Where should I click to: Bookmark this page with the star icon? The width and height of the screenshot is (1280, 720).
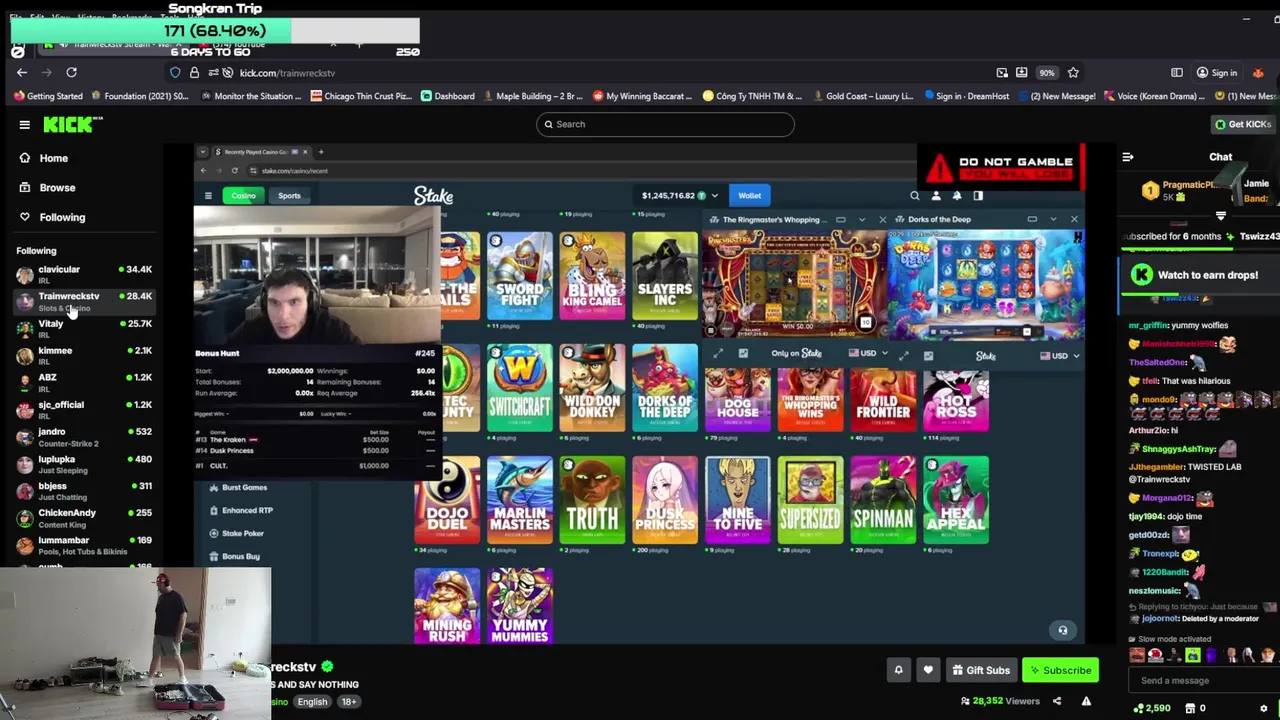click(1073, 73)
